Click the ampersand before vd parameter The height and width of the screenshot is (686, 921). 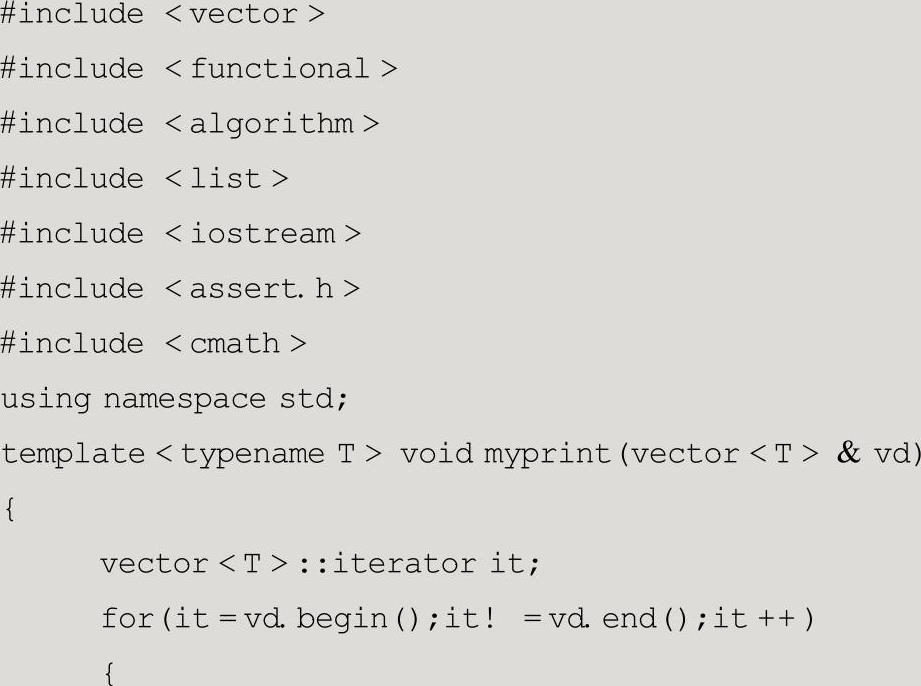click(x=848, y=453)
